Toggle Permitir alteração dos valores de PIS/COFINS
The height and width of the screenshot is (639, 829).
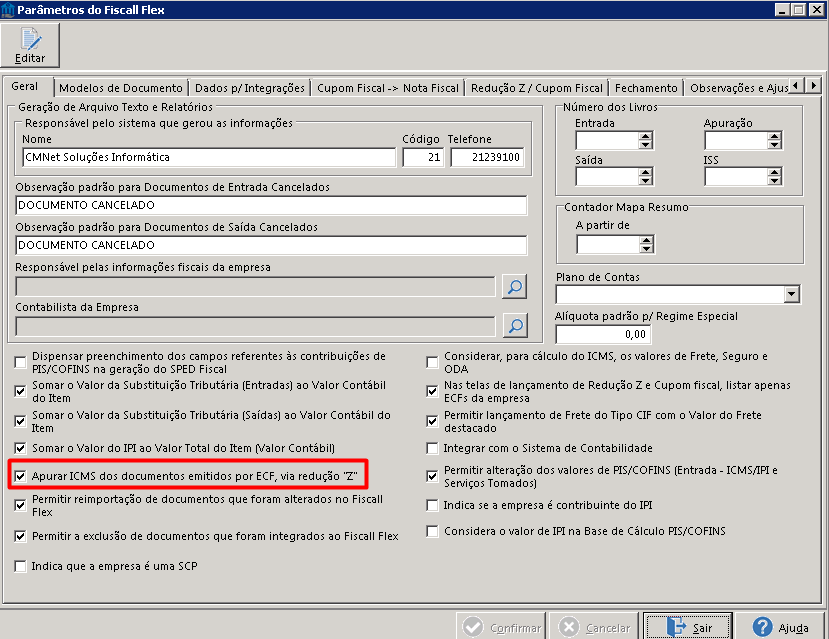point(432,476)
